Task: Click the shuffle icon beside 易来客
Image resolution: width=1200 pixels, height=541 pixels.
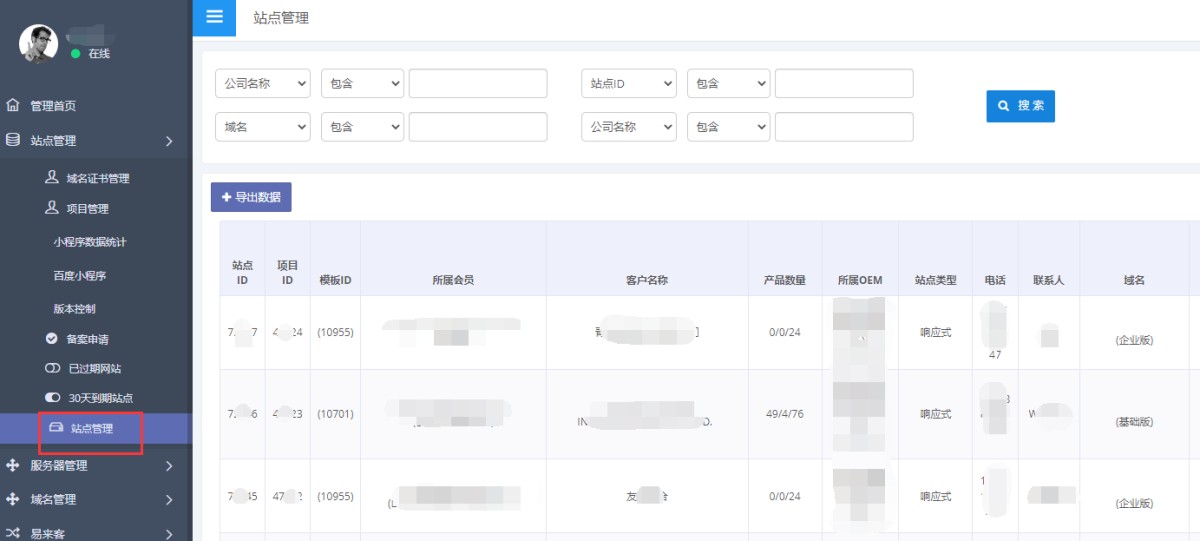Action: click(x=13, y=533)
